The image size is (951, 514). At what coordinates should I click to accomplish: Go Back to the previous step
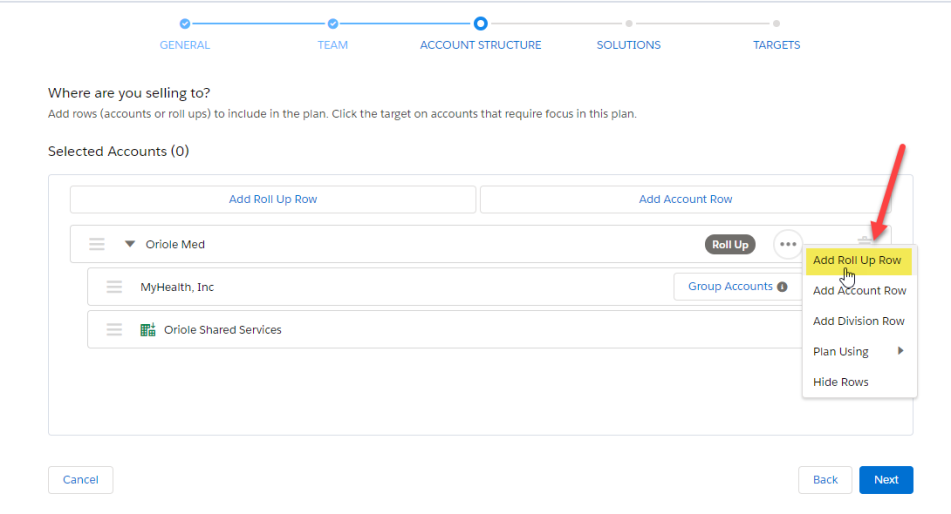coord(825,480)
